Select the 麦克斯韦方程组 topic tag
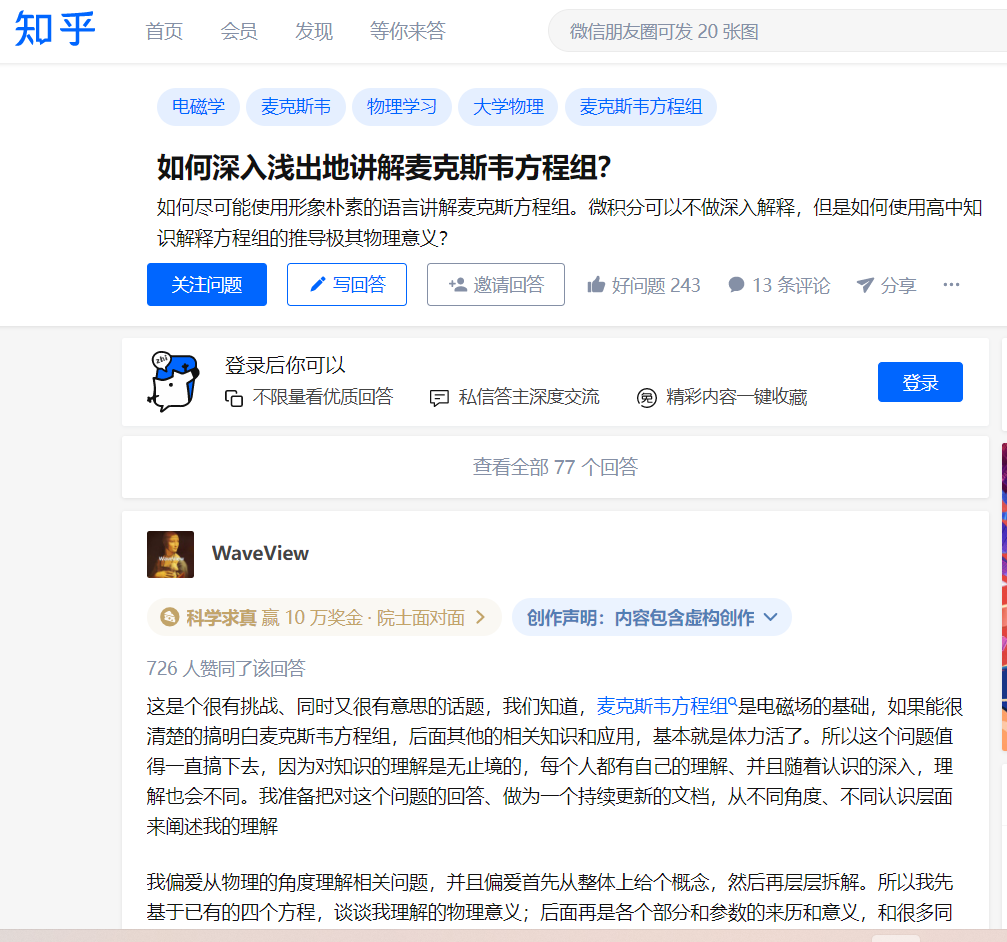The height and width of the screenshot is (942, 1007). click(641, 107)
